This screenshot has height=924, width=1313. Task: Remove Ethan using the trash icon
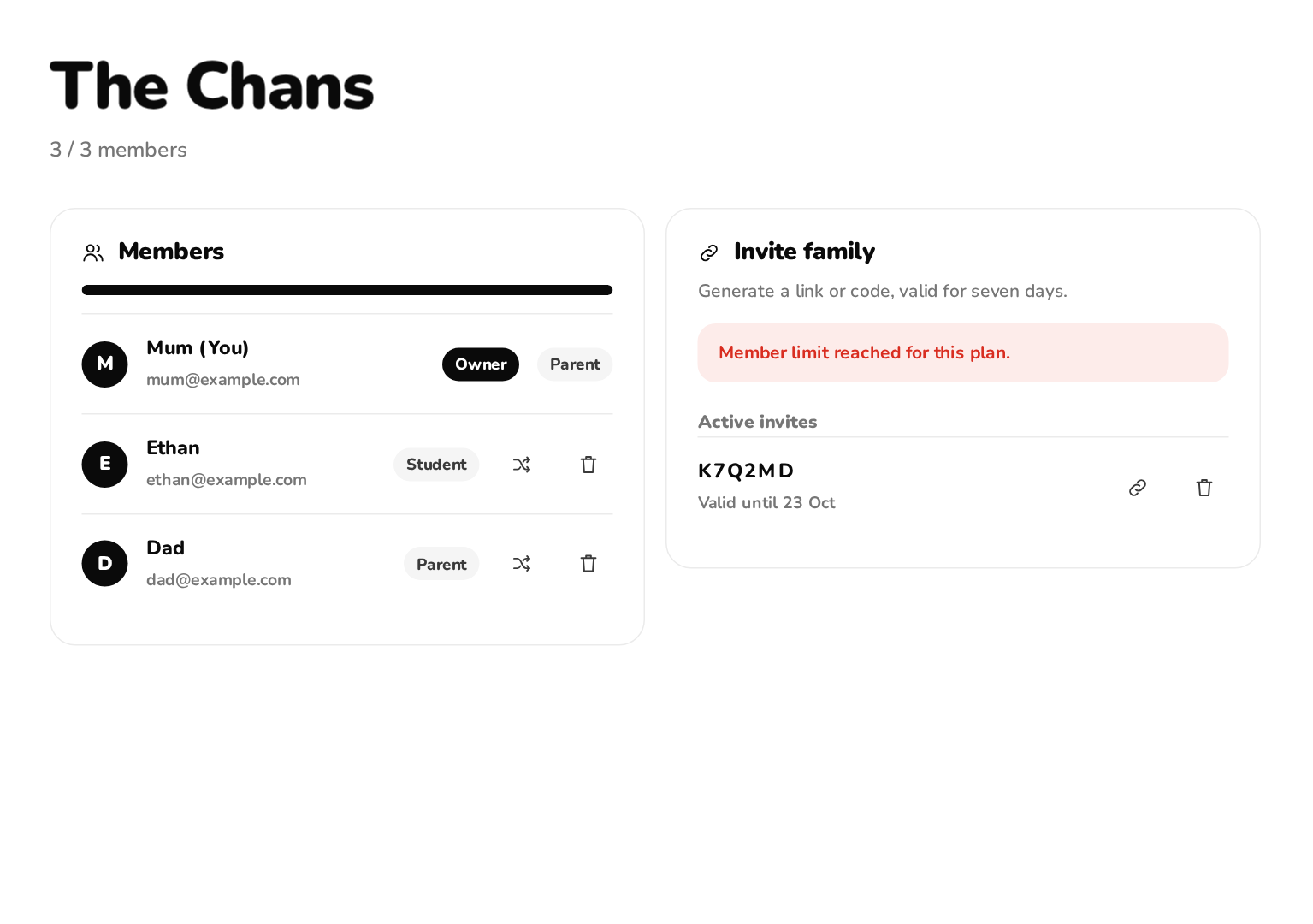[x=588, y=465]
